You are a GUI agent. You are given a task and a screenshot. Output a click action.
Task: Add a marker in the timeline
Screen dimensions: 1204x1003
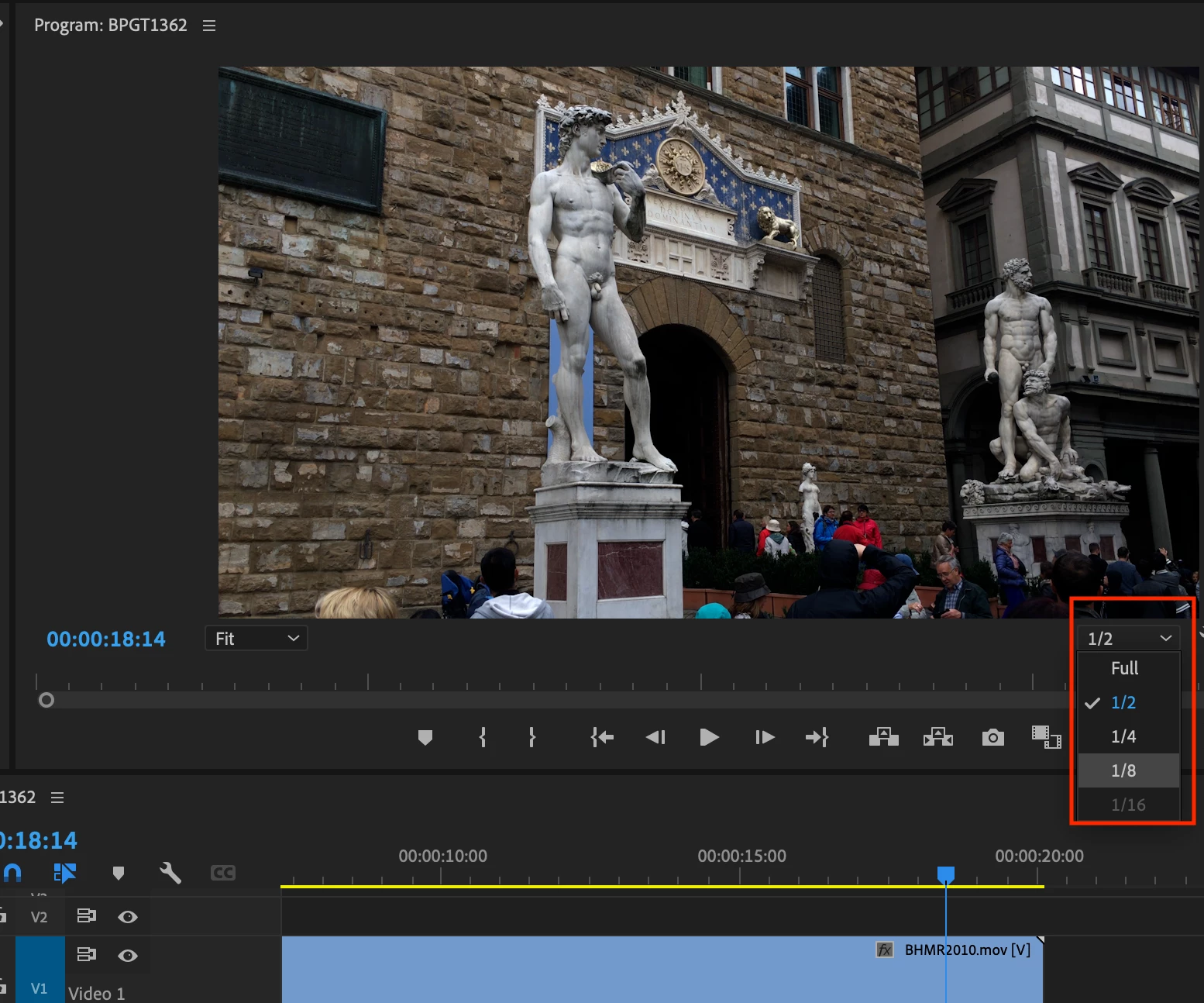[x=119, y=874]
